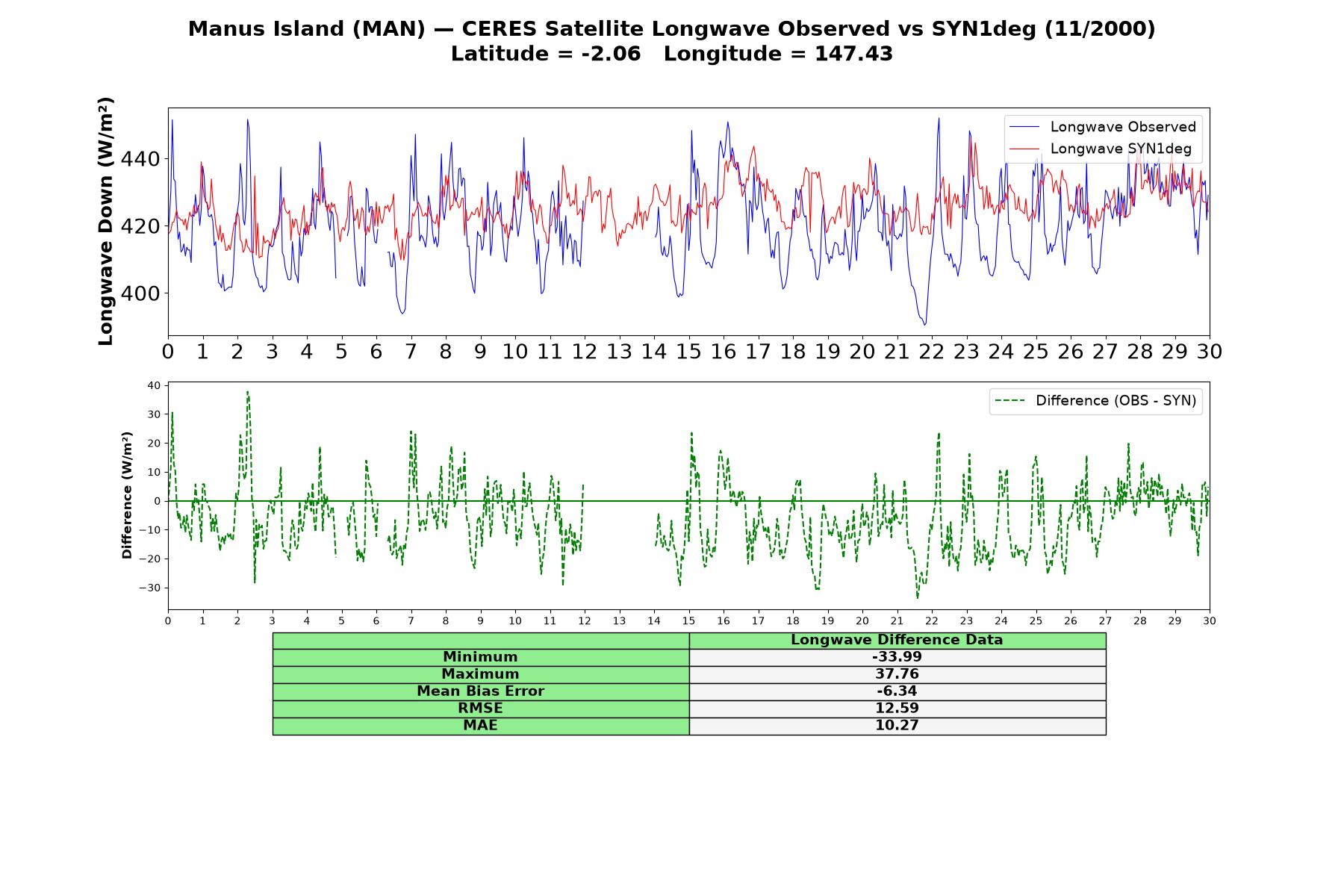Select the blue Longwave Observed legend line

(1024, 127)
